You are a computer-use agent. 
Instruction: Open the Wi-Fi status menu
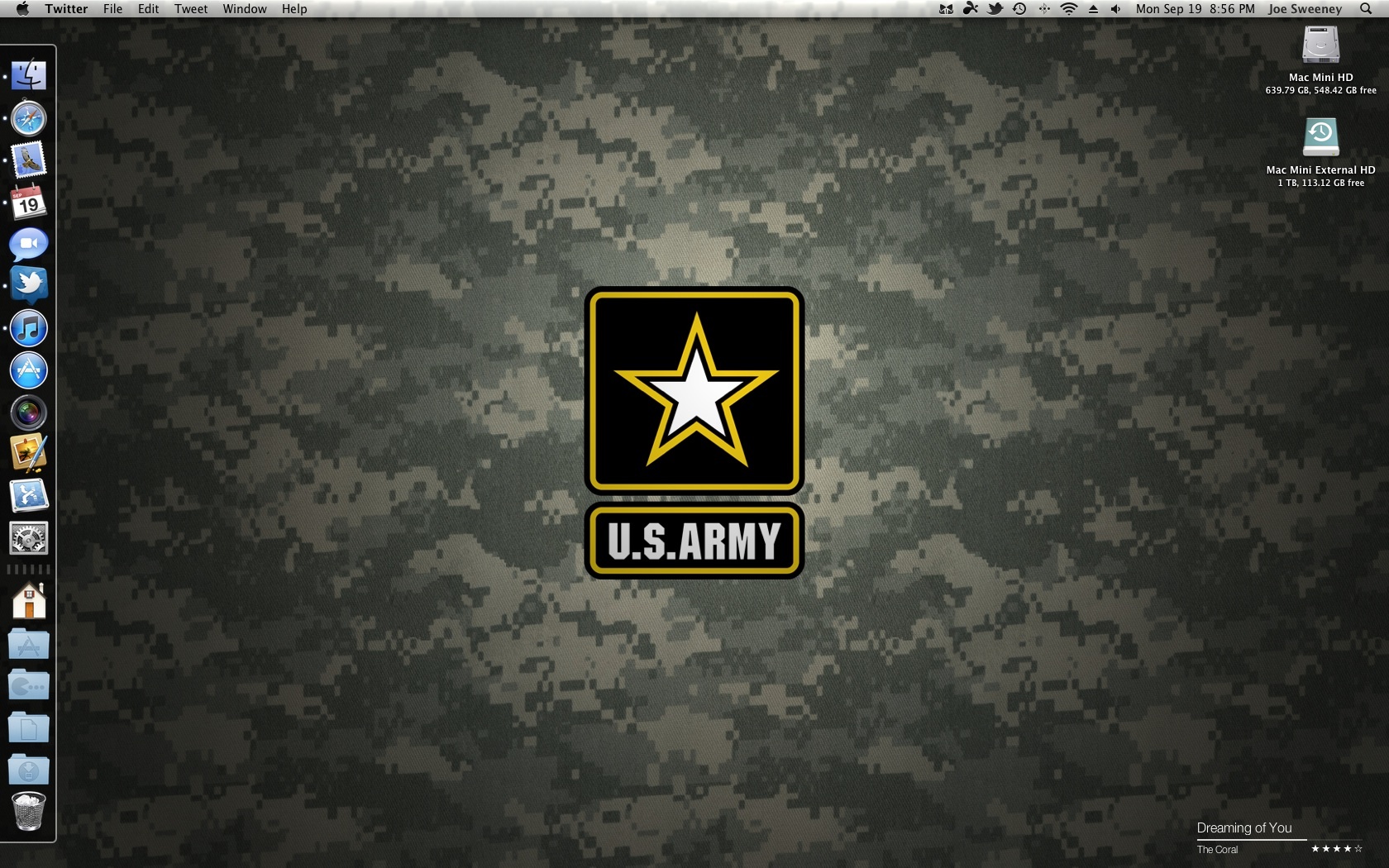[1069, 8]
